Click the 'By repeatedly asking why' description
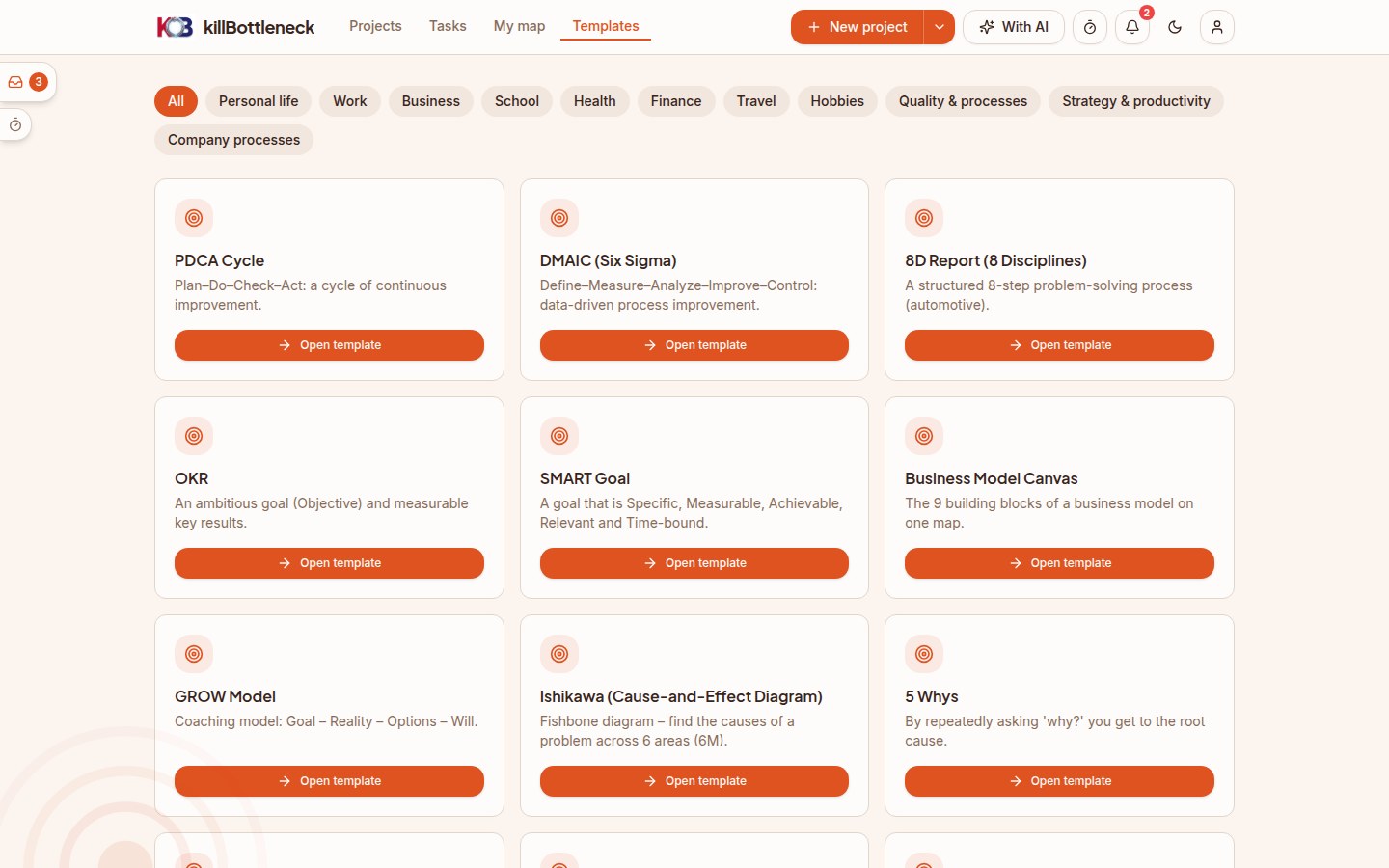The height and width of the screenshot is (868, 1389). pyautogui.click(x=1055, y=731)
